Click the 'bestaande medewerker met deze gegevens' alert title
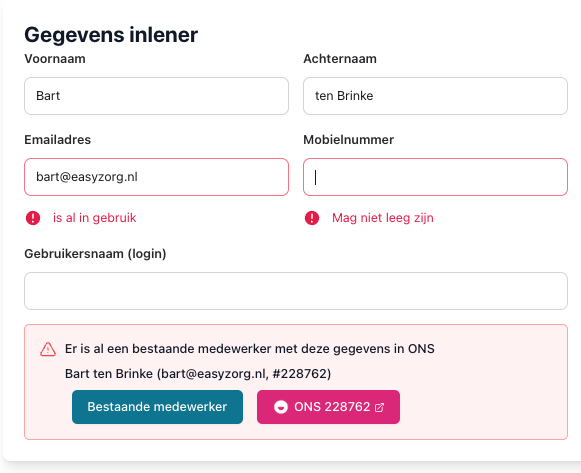 [258, 349]
